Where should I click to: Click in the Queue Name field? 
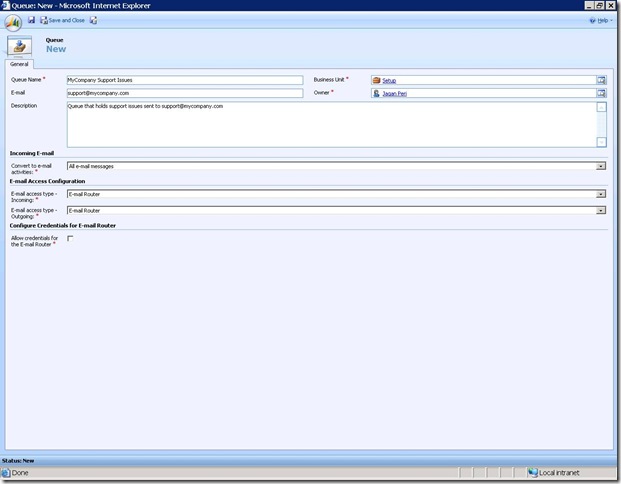click(x=184, y=79)
